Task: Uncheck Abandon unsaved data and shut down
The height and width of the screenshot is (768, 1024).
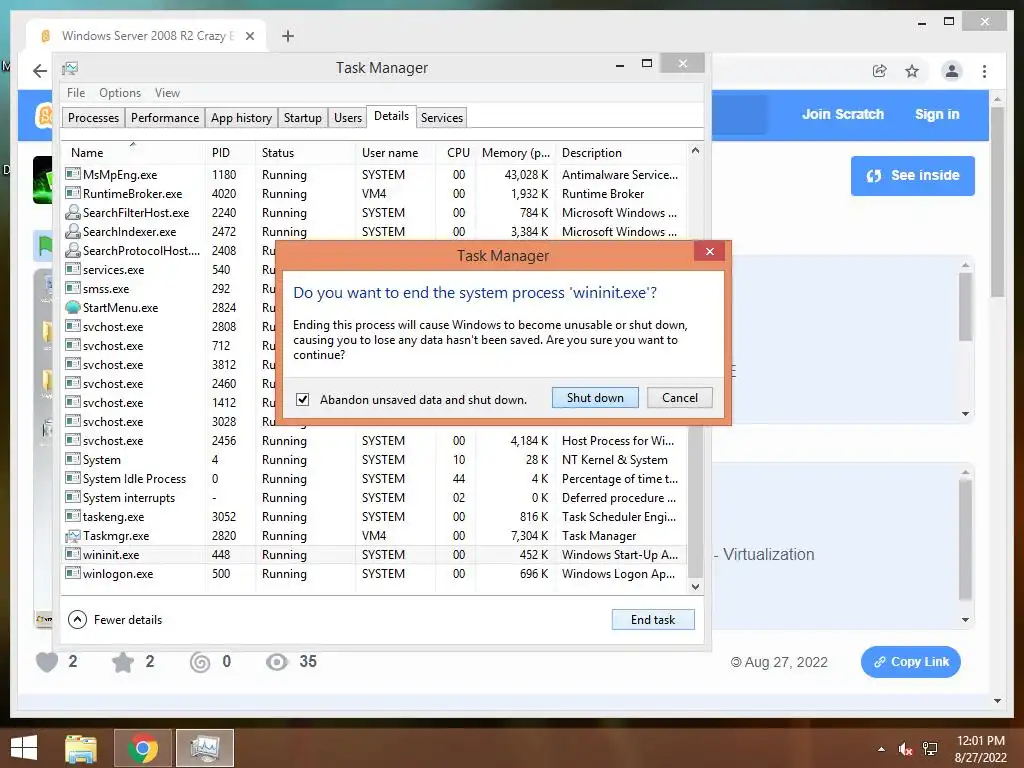Action: 302,399
